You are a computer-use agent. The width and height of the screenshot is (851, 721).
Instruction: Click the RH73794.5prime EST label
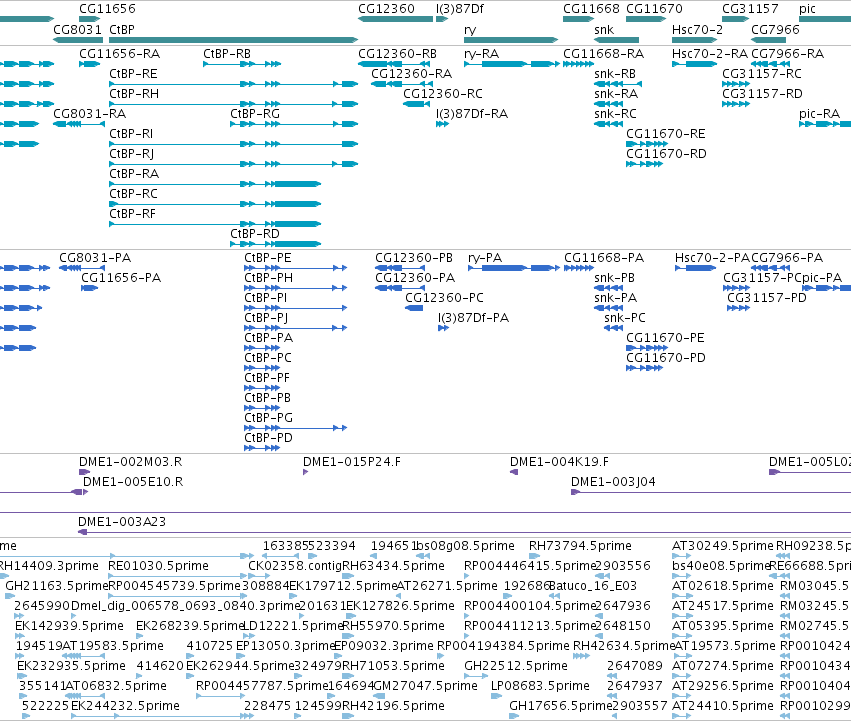point(581,546)
